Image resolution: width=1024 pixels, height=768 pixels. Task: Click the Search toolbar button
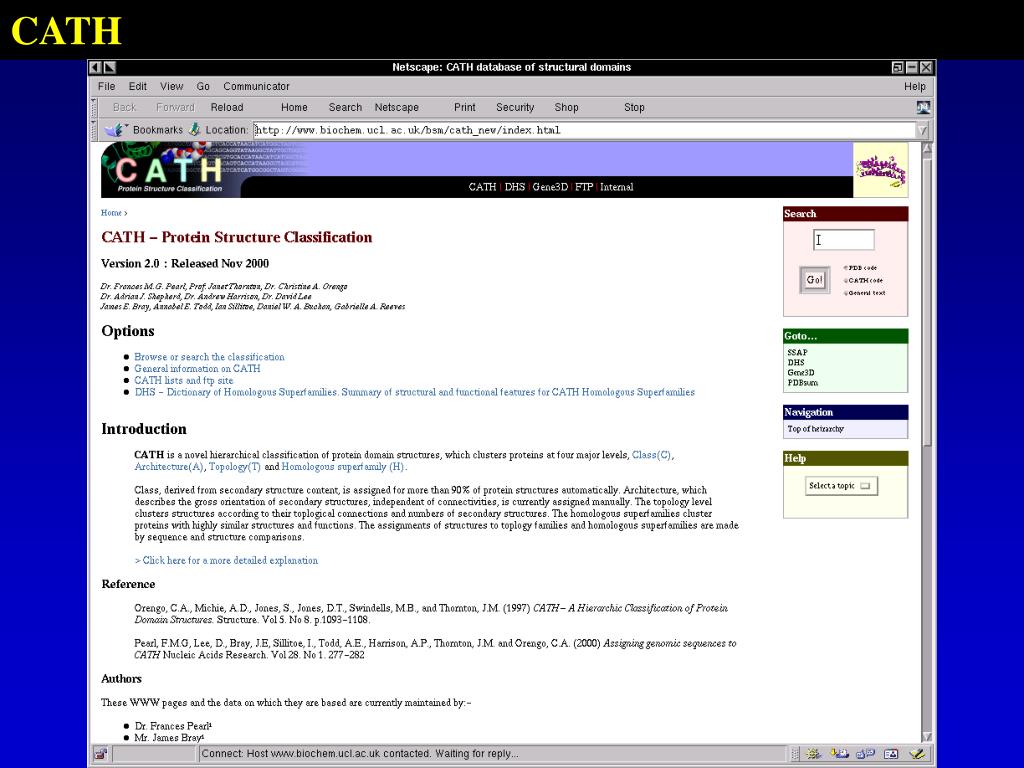click(x=345, y=107)
